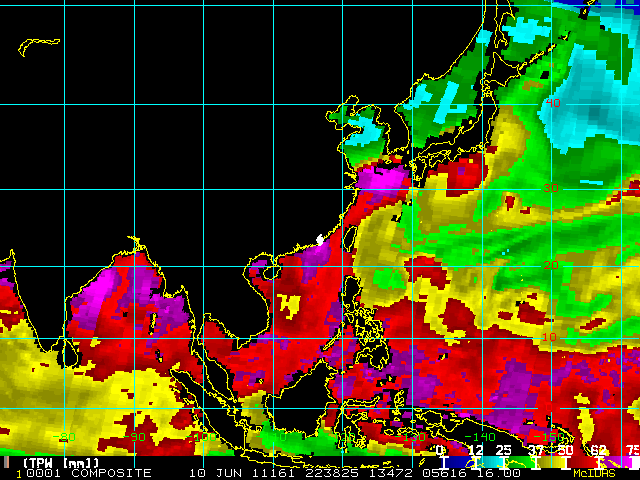This screenshot has width=640, height=480.
Task: Click the frame number '0001'
Action: tap(44, 473)
